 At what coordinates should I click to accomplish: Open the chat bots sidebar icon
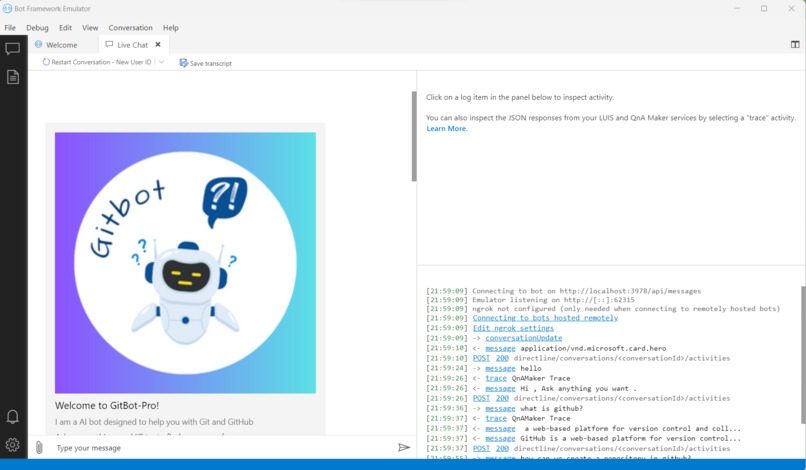12,49
